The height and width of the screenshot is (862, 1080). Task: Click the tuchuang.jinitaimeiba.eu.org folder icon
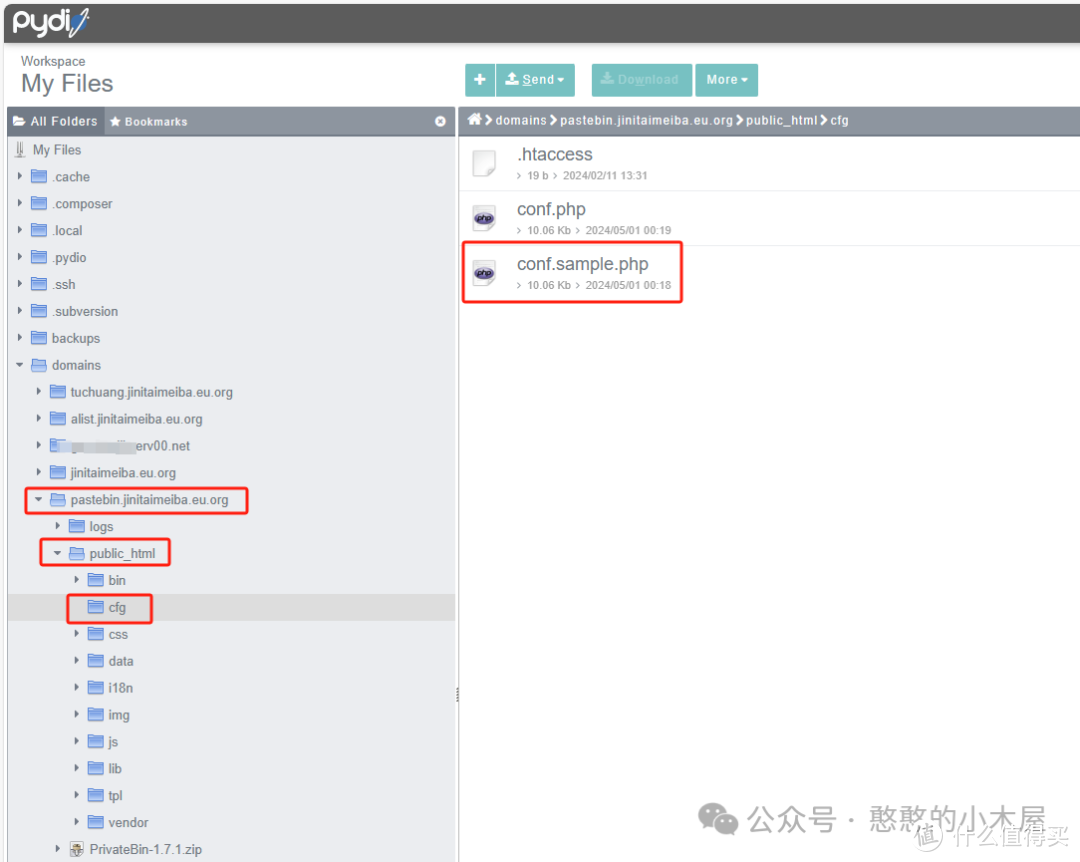pos(58,391)
